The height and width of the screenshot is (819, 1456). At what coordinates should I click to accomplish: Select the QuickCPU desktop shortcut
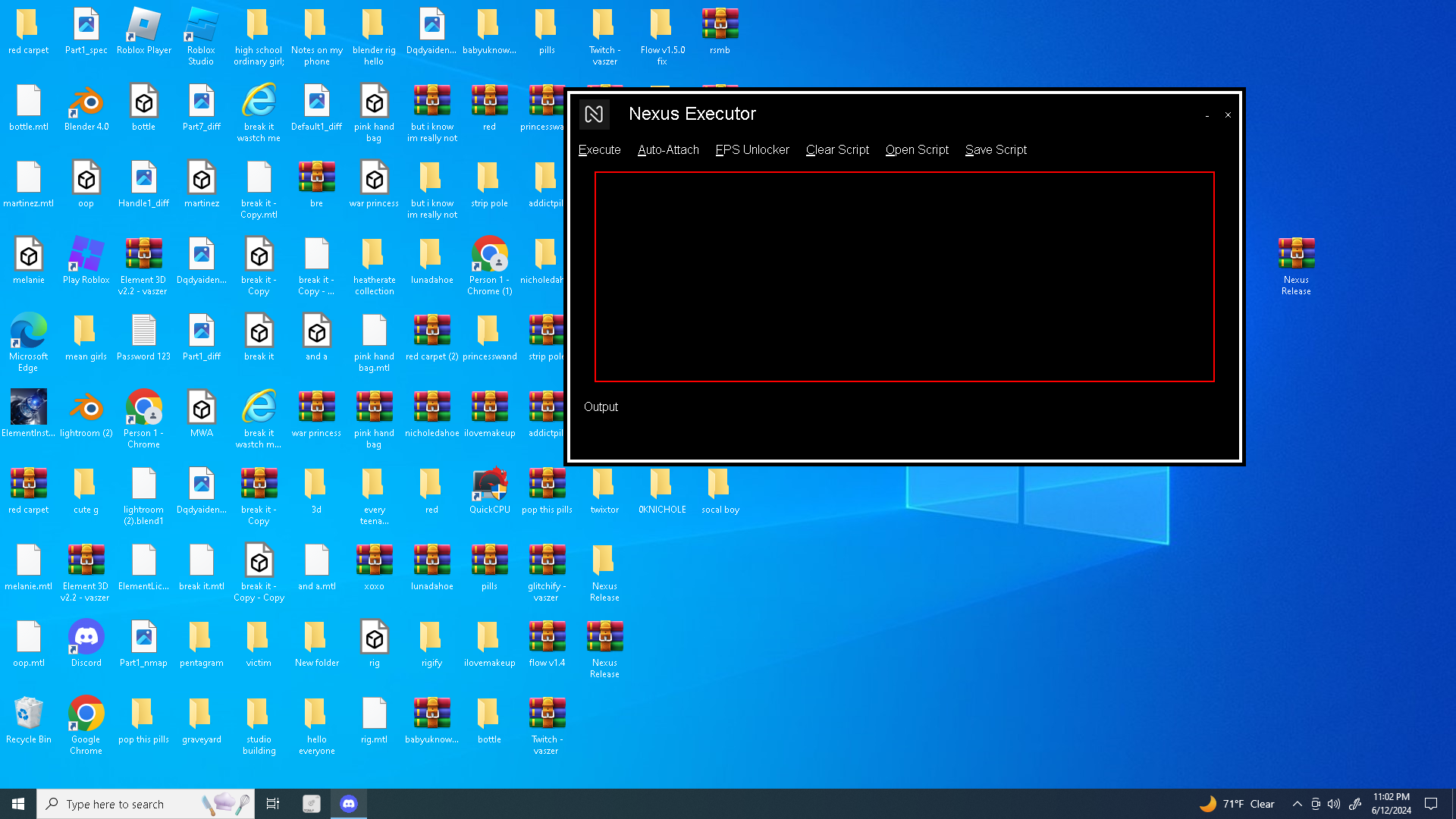click(489, 490)
